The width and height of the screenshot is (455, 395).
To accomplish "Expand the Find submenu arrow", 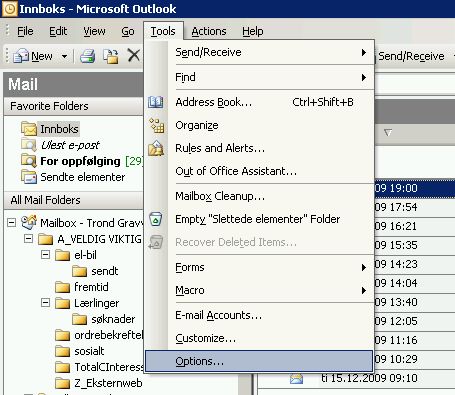I will [x=364, y=78].
